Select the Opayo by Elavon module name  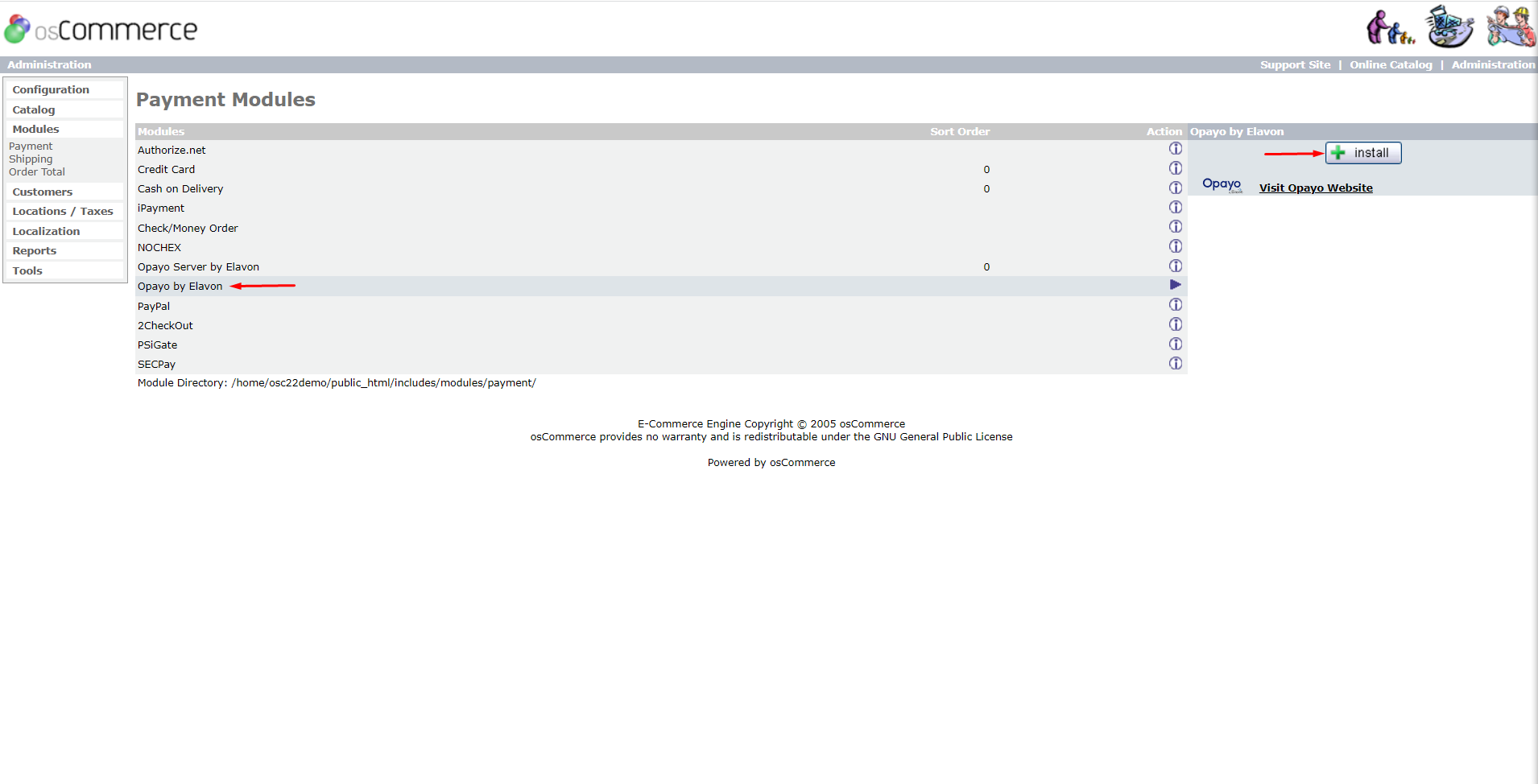pyautogui.click(x=180, y=286)
